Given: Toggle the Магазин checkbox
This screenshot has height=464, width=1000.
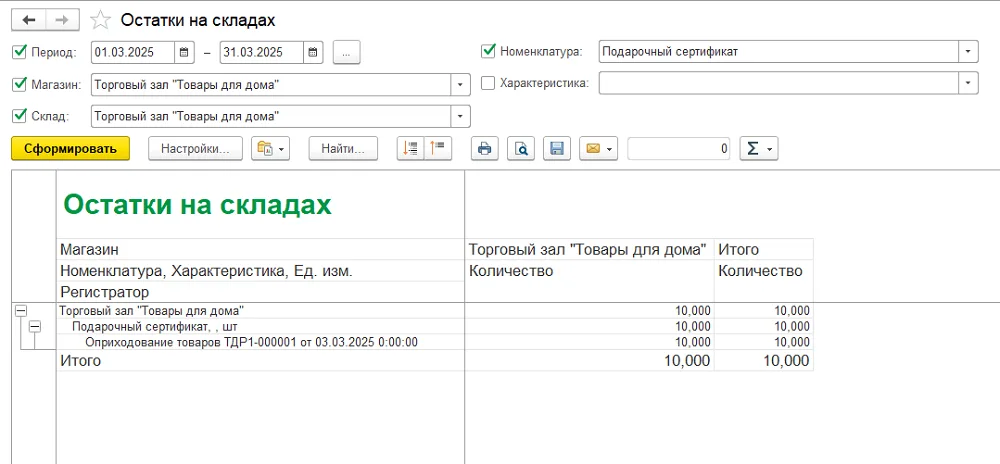Looking at the screenshot, I should [x=19, y=83].
